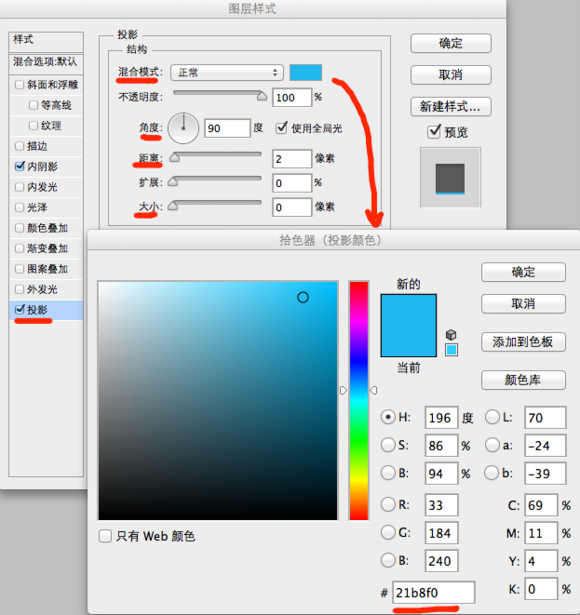This screenshot has height=615, width=580.
Task: Check the 只有 Web 颜色 checkbox
Action: tap(105, 536)
